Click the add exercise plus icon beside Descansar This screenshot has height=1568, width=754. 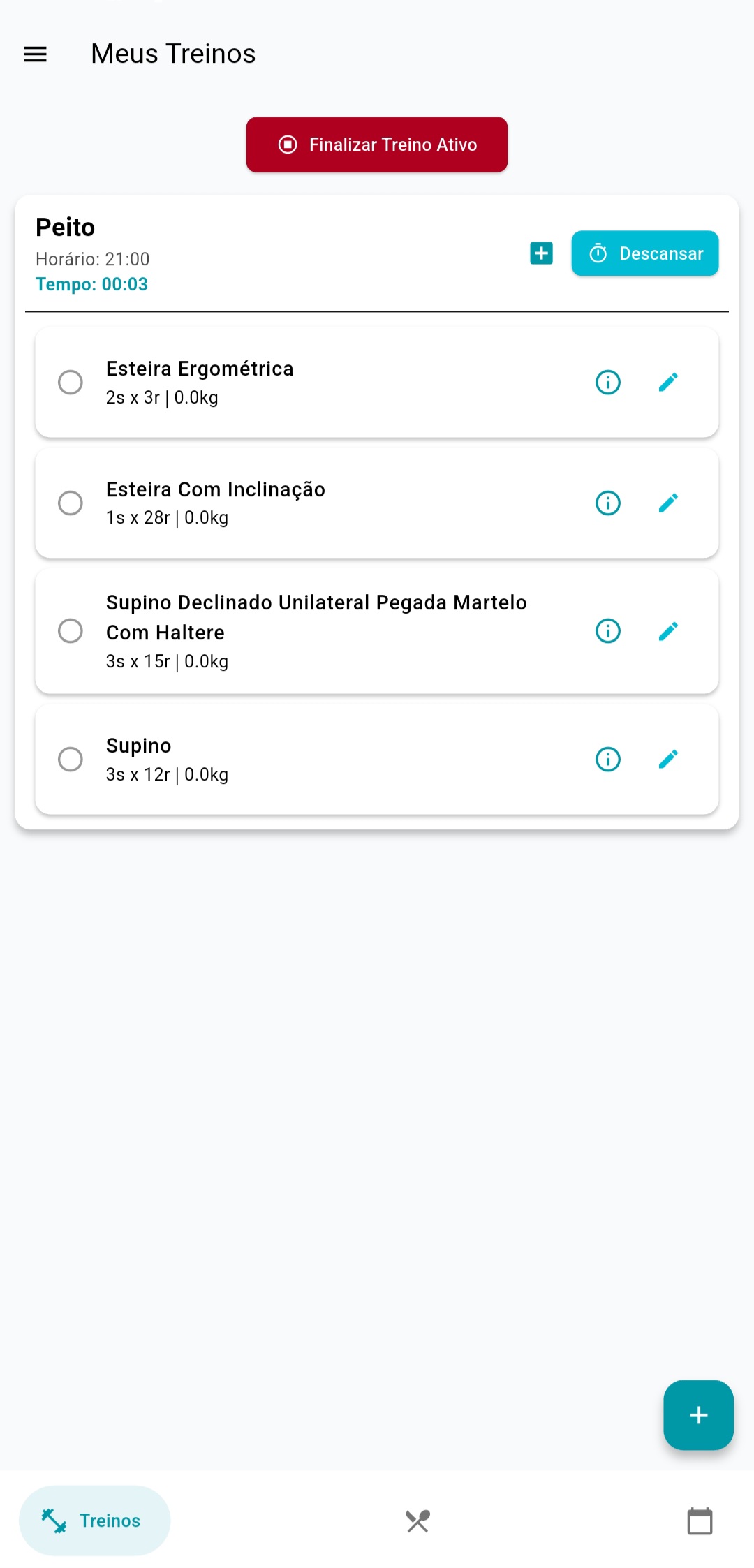pos(541,253)
